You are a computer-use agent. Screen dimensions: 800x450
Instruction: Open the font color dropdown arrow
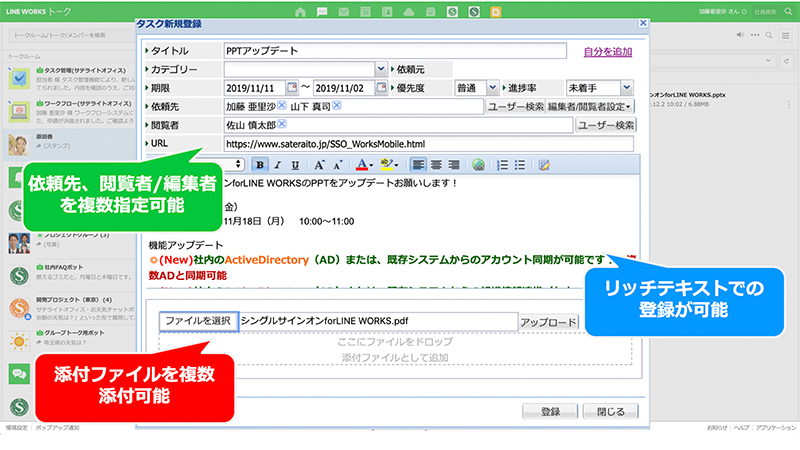[371, 165]
